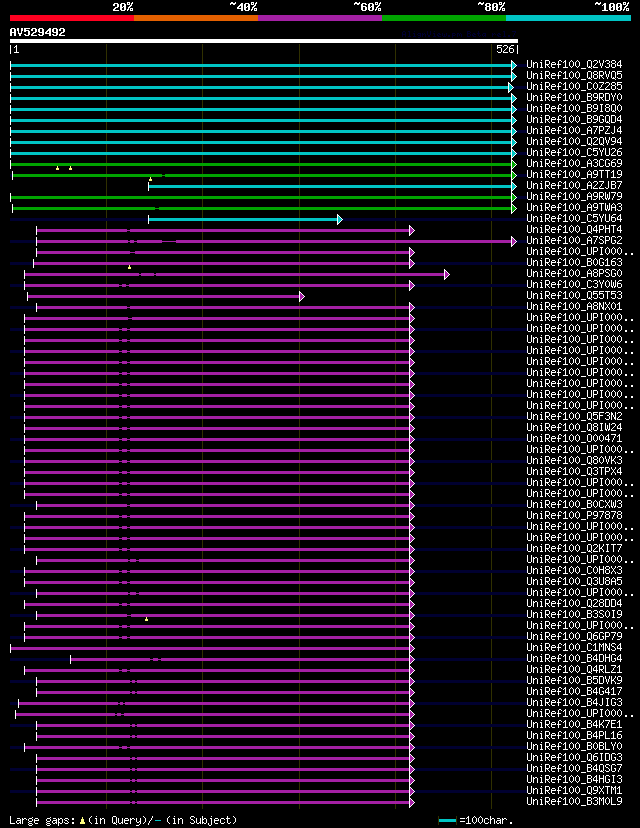Image resolution: width=640 pixels, height=828 pixels.
Task: Click the arrowhead ending the Q55T53 alignment
Action: 302,297
